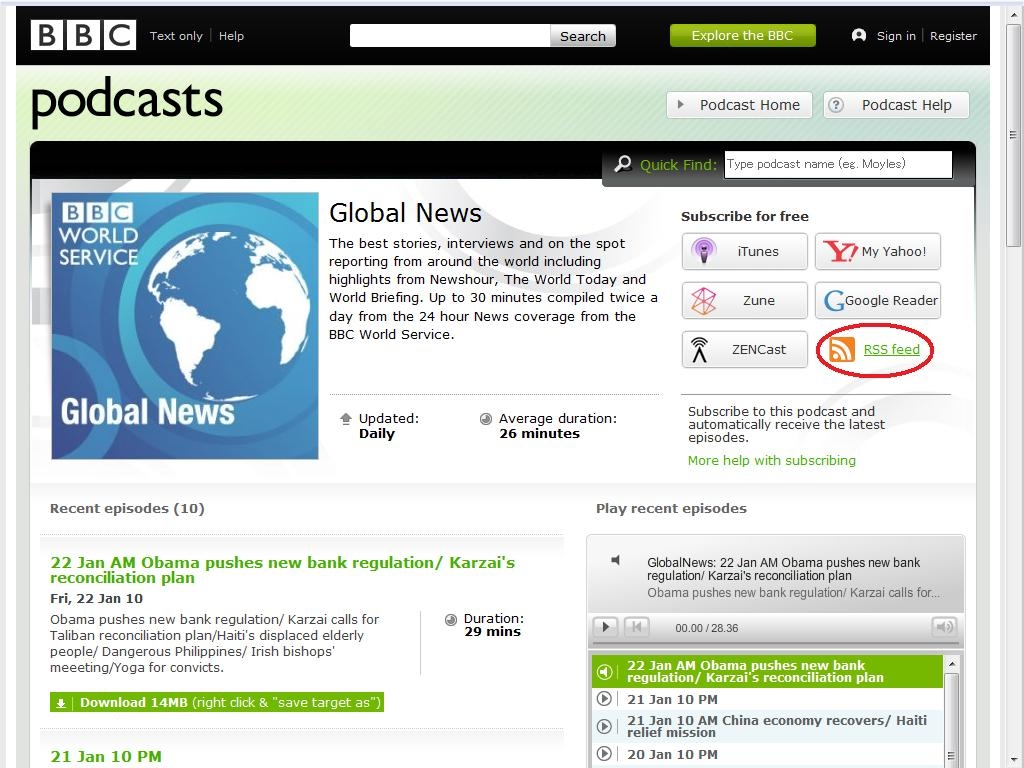Click the Average duration clock icon
1024x768 pixels.
click(486, 419)
